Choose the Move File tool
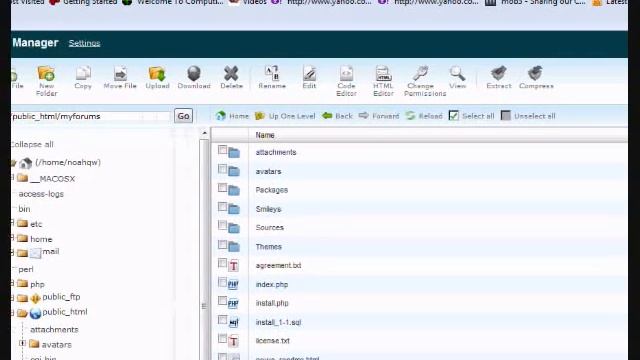Viewport: 640px width, 360px height. pos(120,78)
